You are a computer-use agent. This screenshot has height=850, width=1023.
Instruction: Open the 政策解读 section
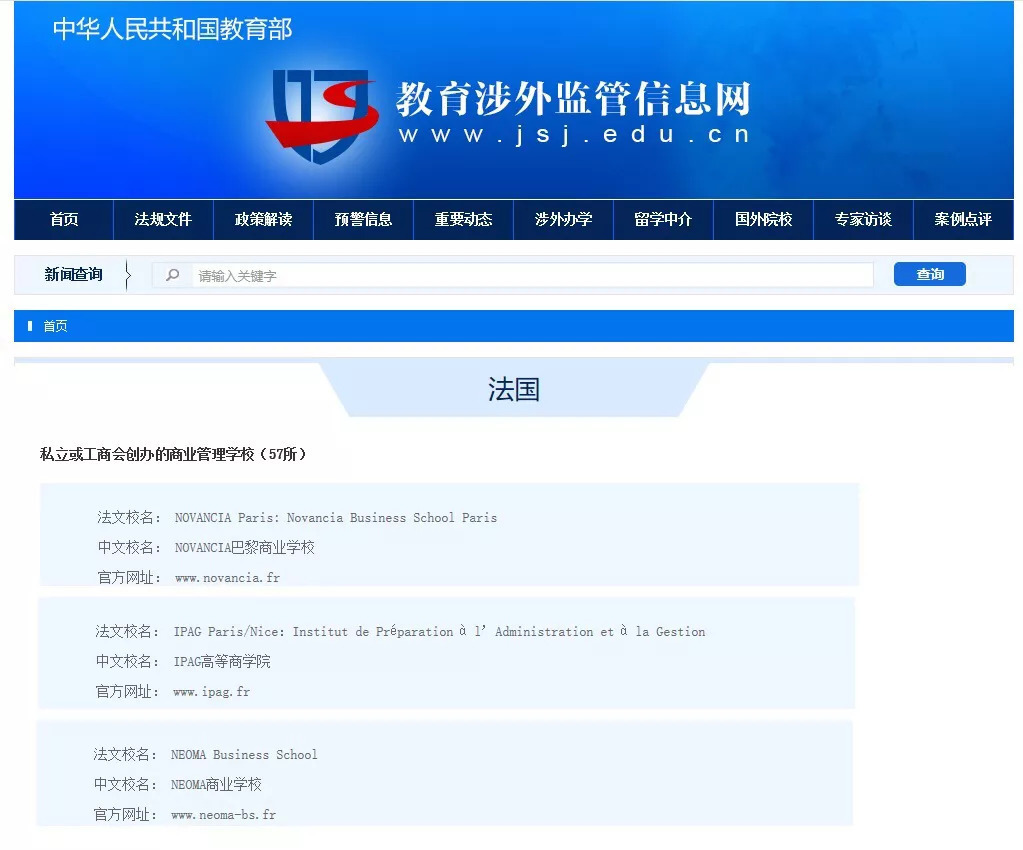point(262,219)
